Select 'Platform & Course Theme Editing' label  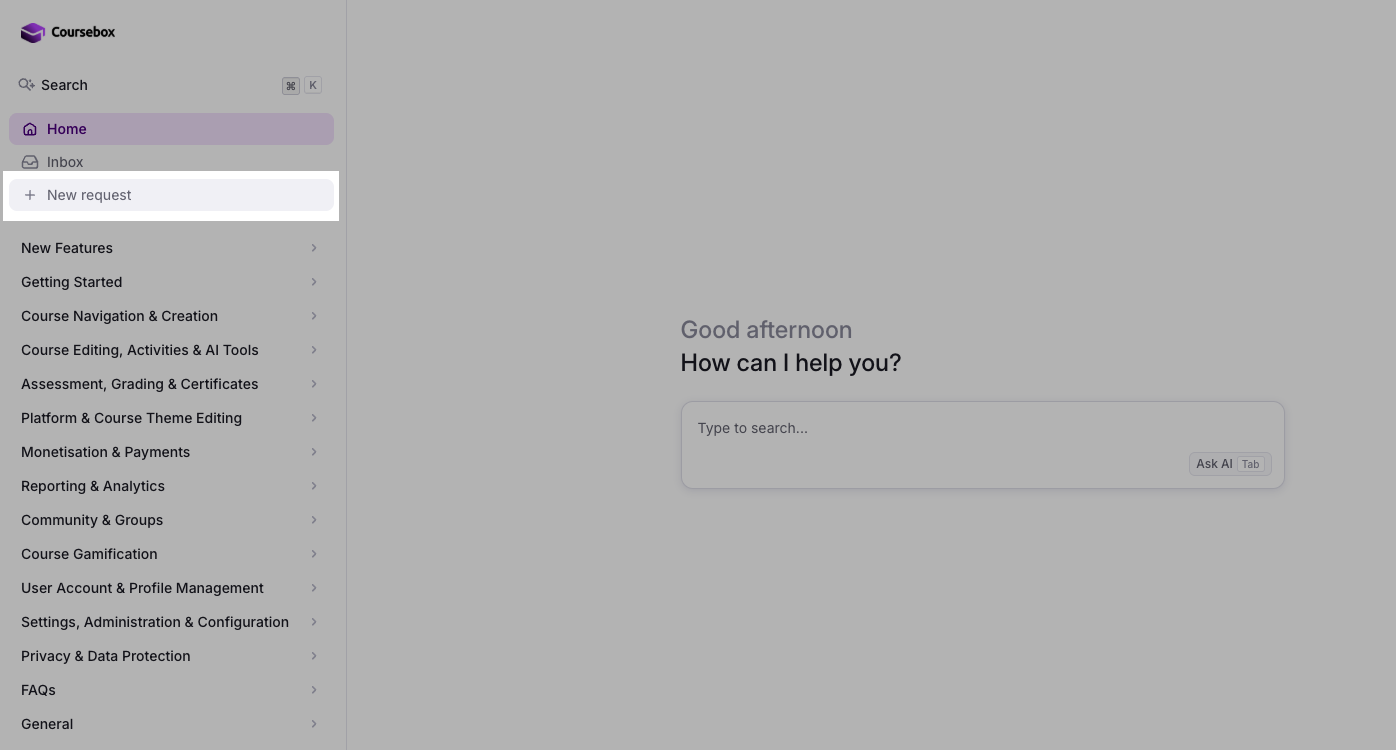(131, 418)
